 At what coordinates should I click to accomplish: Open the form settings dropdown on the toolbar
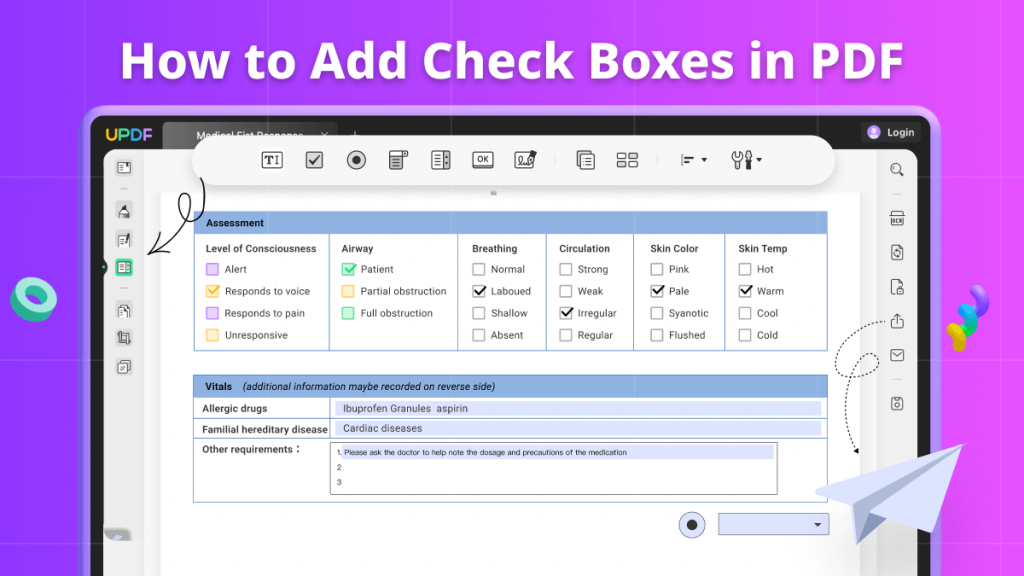click(x=746, y=160)
